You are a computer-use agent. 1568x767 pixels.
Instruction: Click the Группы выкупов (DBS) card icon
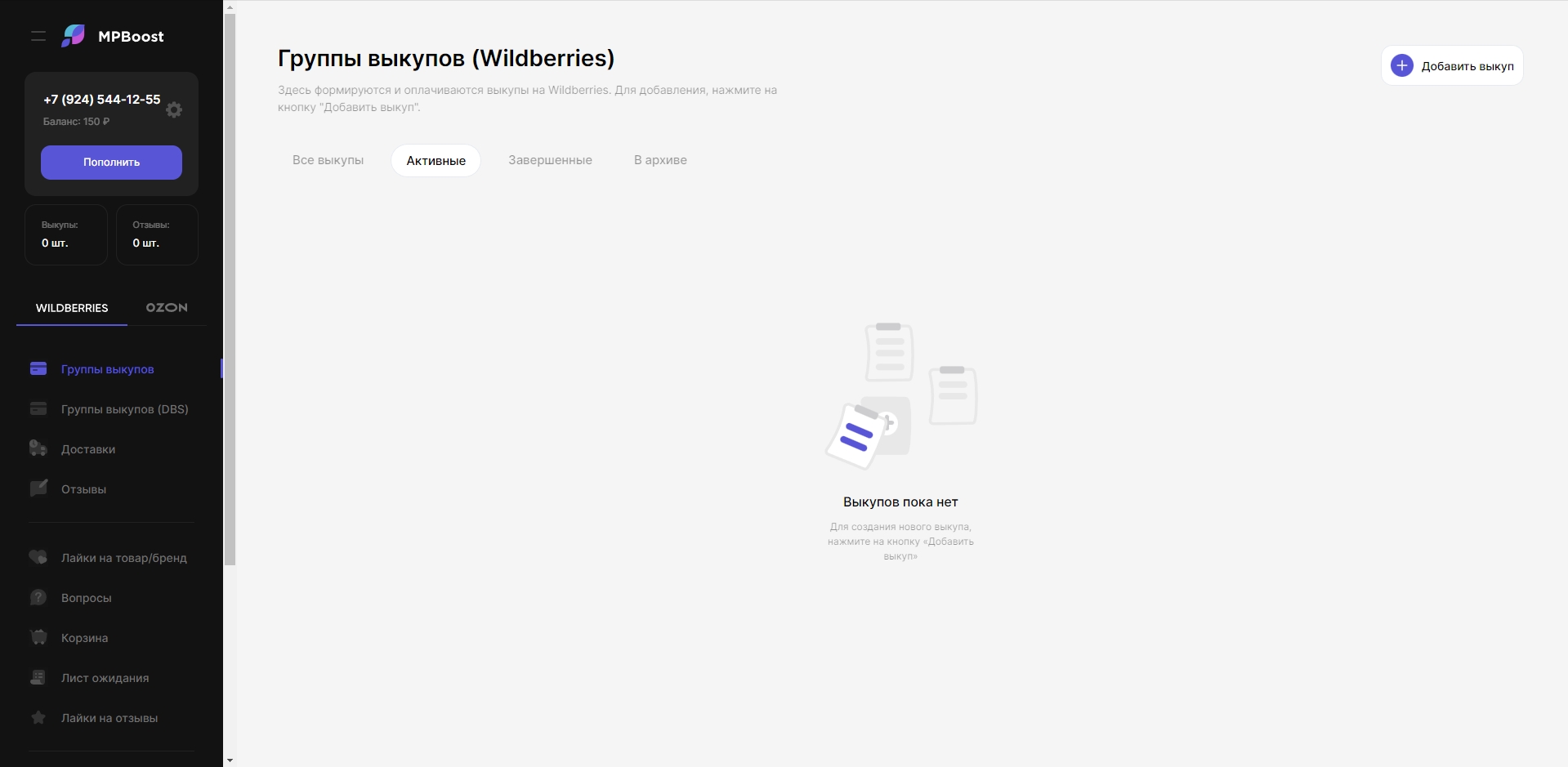[38, 408]
